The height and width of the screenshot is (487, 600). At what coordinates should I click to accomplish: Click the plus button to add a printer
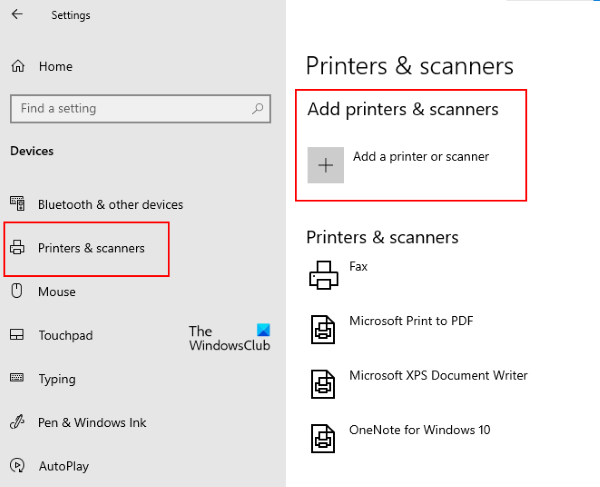(326, 165)
